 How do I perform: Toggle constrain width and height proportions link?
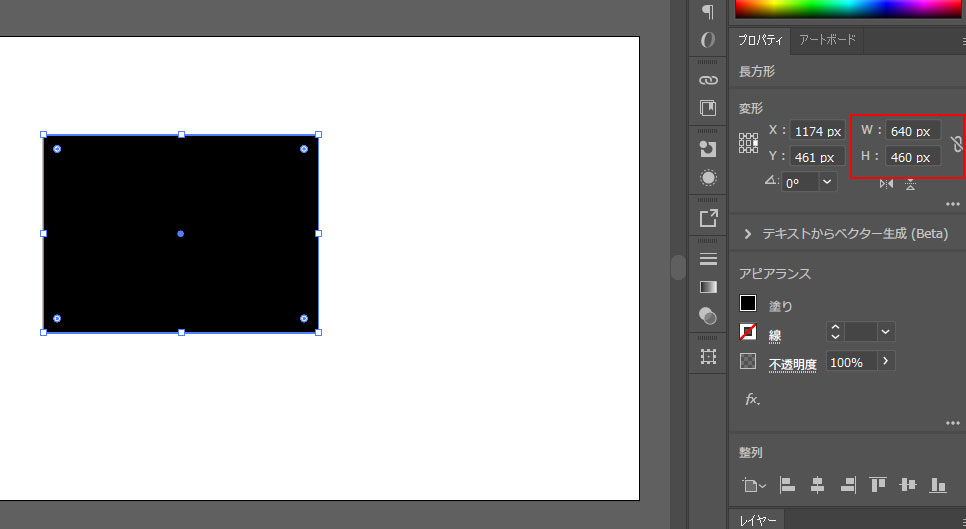click(x=956, y=144)
